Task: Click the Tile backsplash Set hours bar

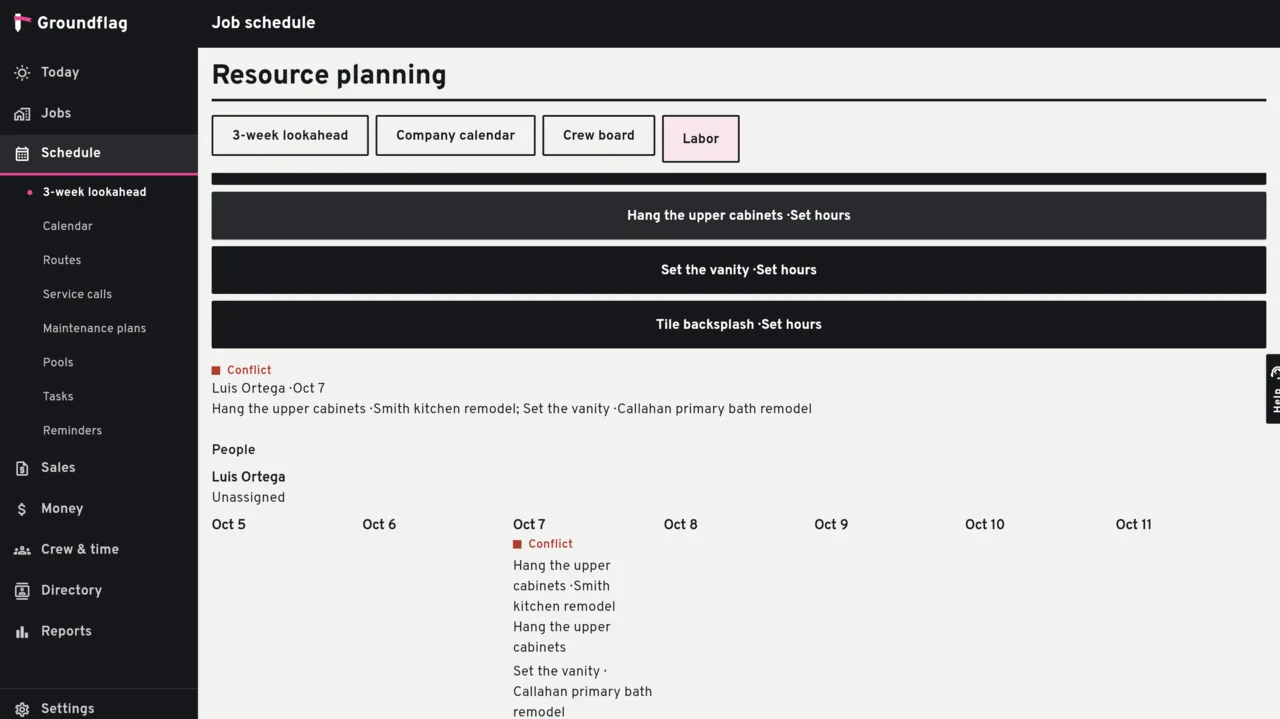Action: click(x=738, y=324)
